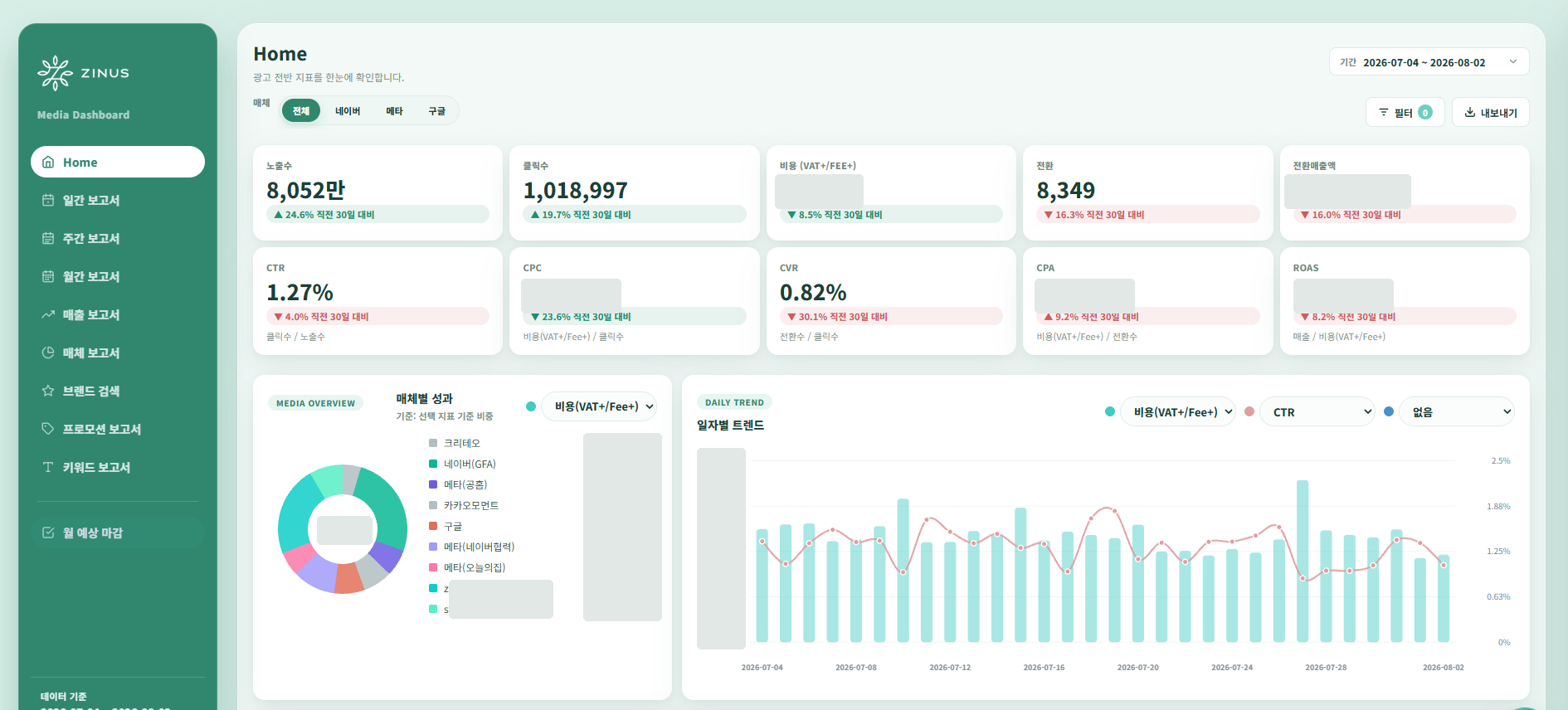Click the 내보내기 export button

click(x=1491, y=113)
